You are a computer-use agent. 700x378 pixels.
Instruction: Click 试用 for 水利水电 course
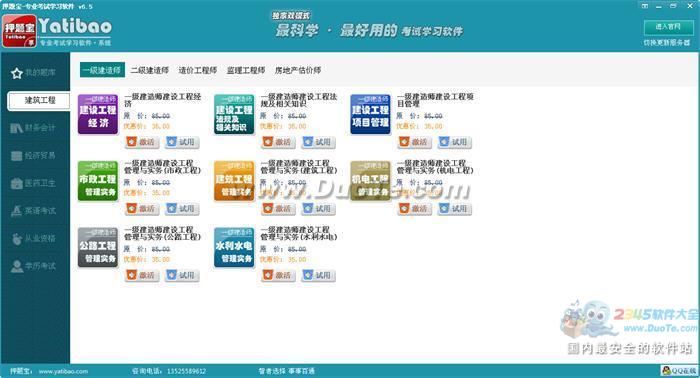318,275
